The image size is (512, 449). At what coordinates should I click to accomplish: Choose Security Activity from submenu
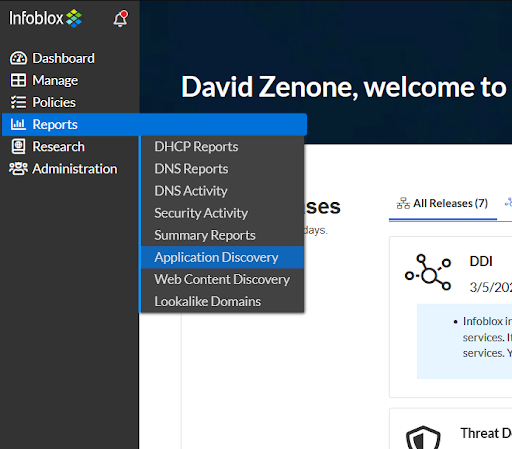pyautogui.click(x=222, y=213)
